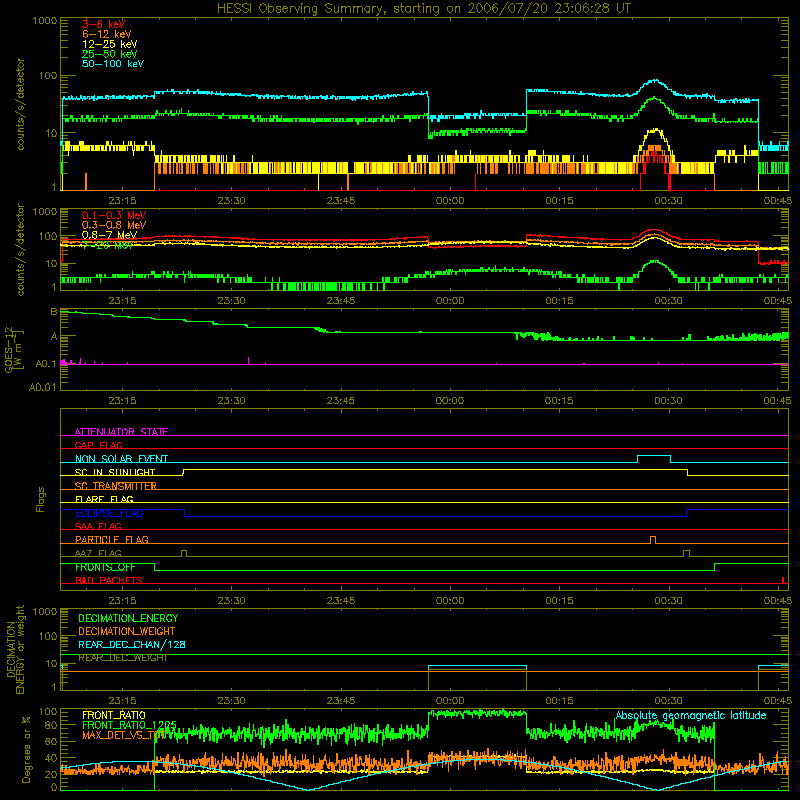Click the SC_TRANSMITTER flag label

pyautogui.click(x=115, y=486)
